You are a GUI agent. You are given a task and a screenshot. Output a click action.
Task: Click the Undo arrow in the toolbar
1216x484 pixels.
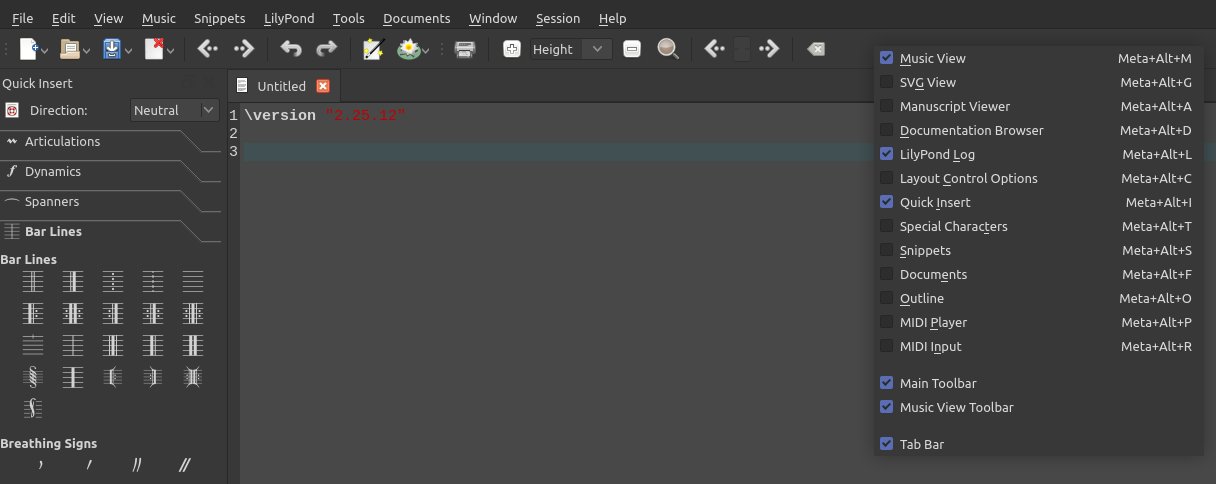coord(291,49)
